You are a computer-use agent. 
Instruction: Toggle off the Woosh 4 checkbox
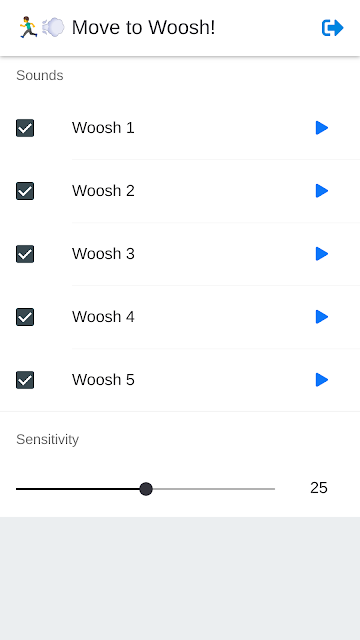point(25,317)
